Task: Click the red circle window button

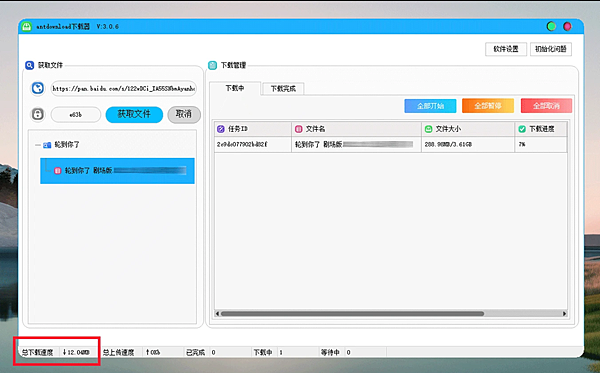Action: pos(567,26)
